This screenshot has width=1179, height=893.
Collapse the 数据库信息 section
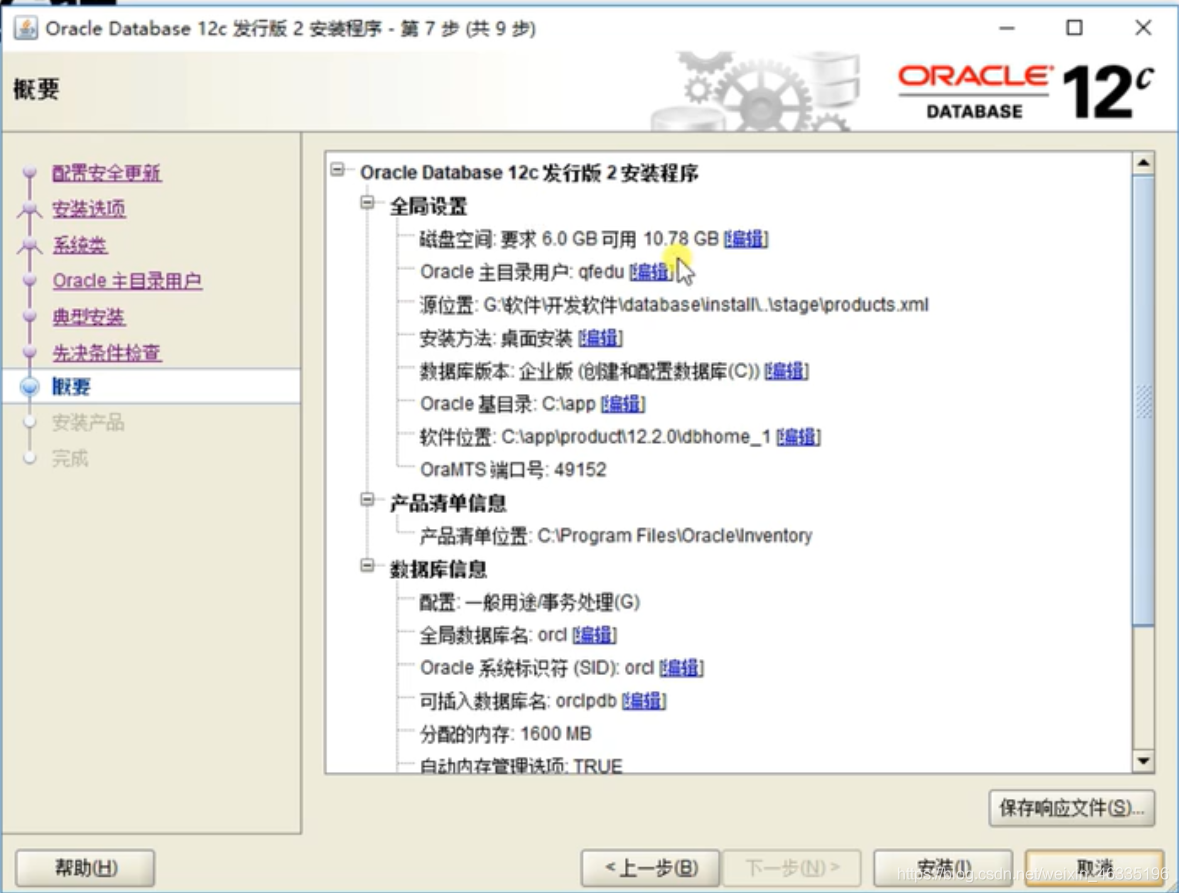368,565
